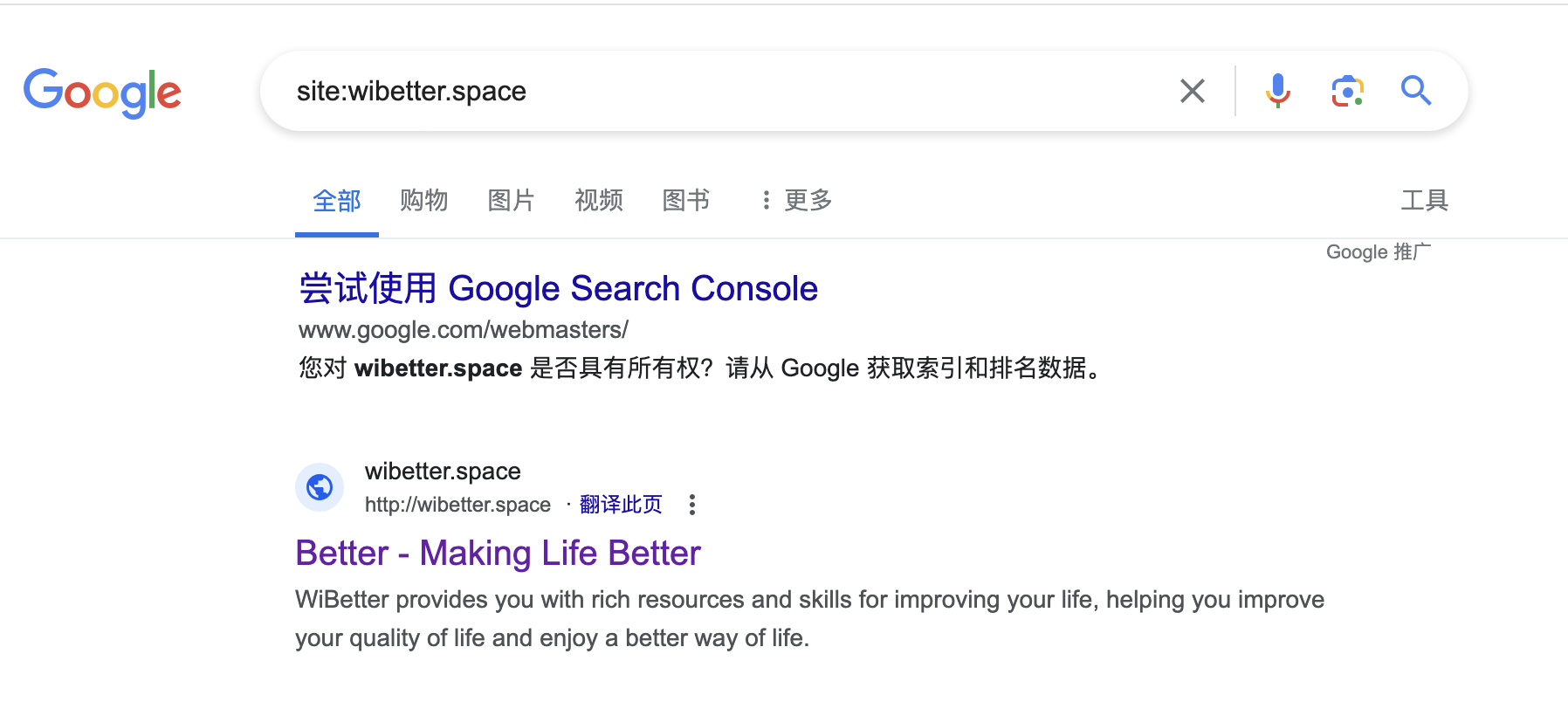Click the Google logo
The image size is (1568, 702).
(x=102, y=93)
